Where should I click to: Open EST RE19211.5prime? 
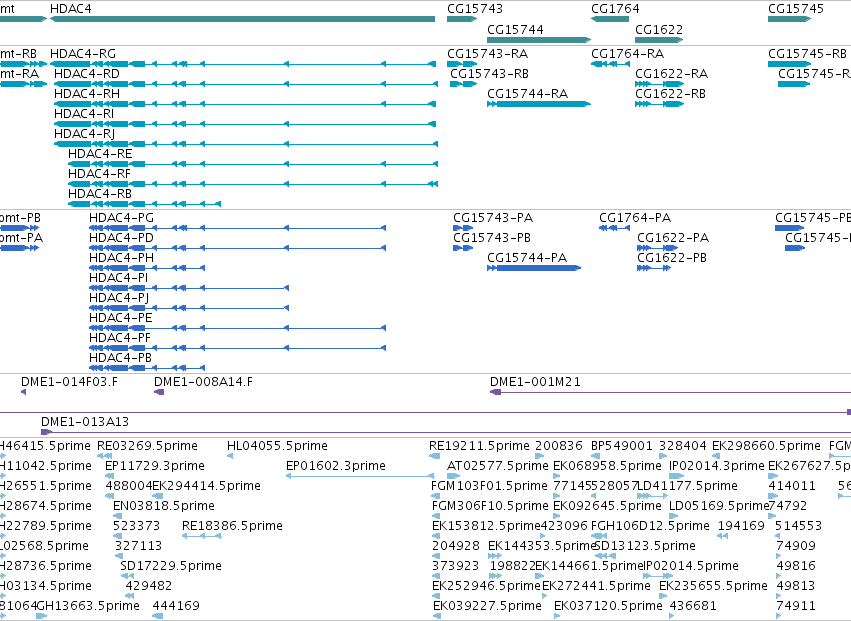coord(435,456)
